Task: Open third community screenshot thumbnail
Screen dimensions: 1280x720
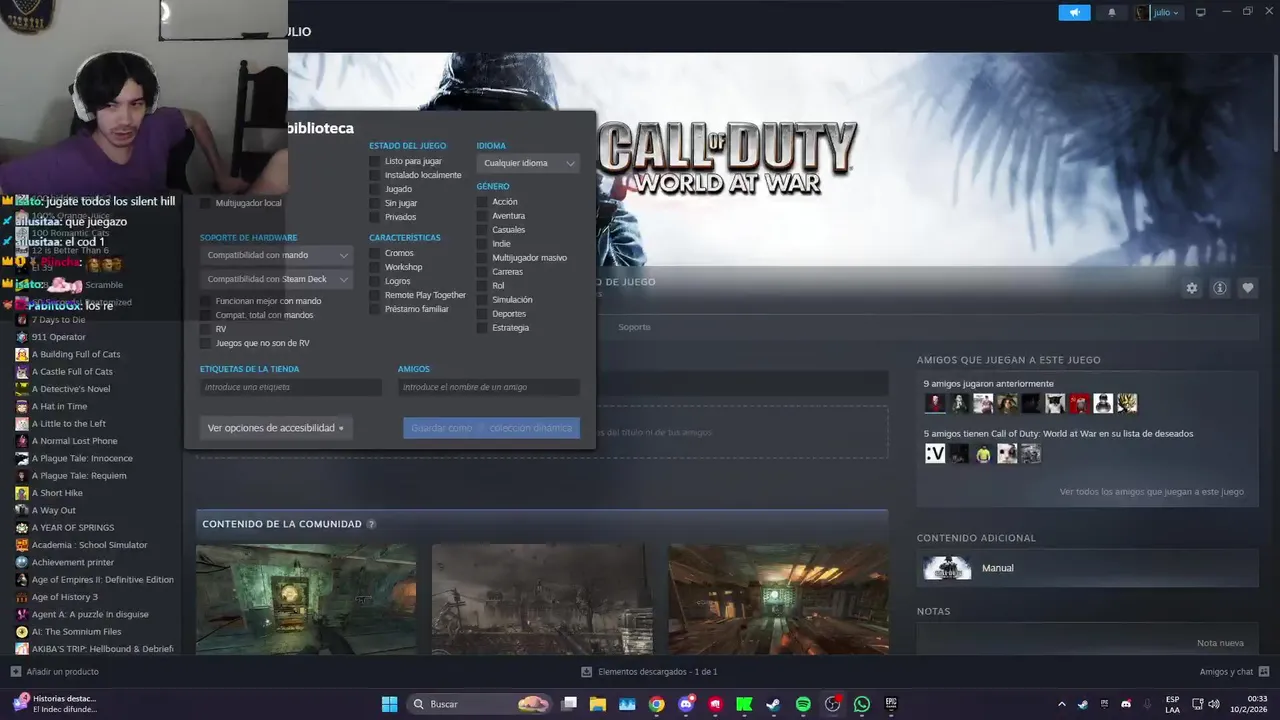Action: (x=778, y=599)
